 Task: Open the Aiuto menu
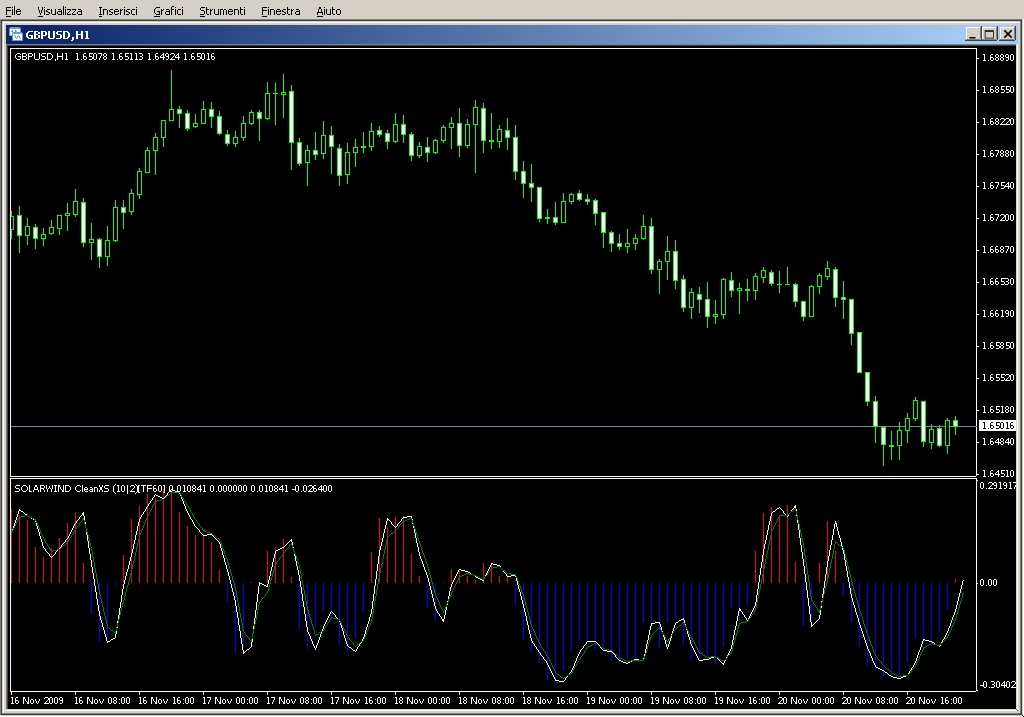[328, 11]
